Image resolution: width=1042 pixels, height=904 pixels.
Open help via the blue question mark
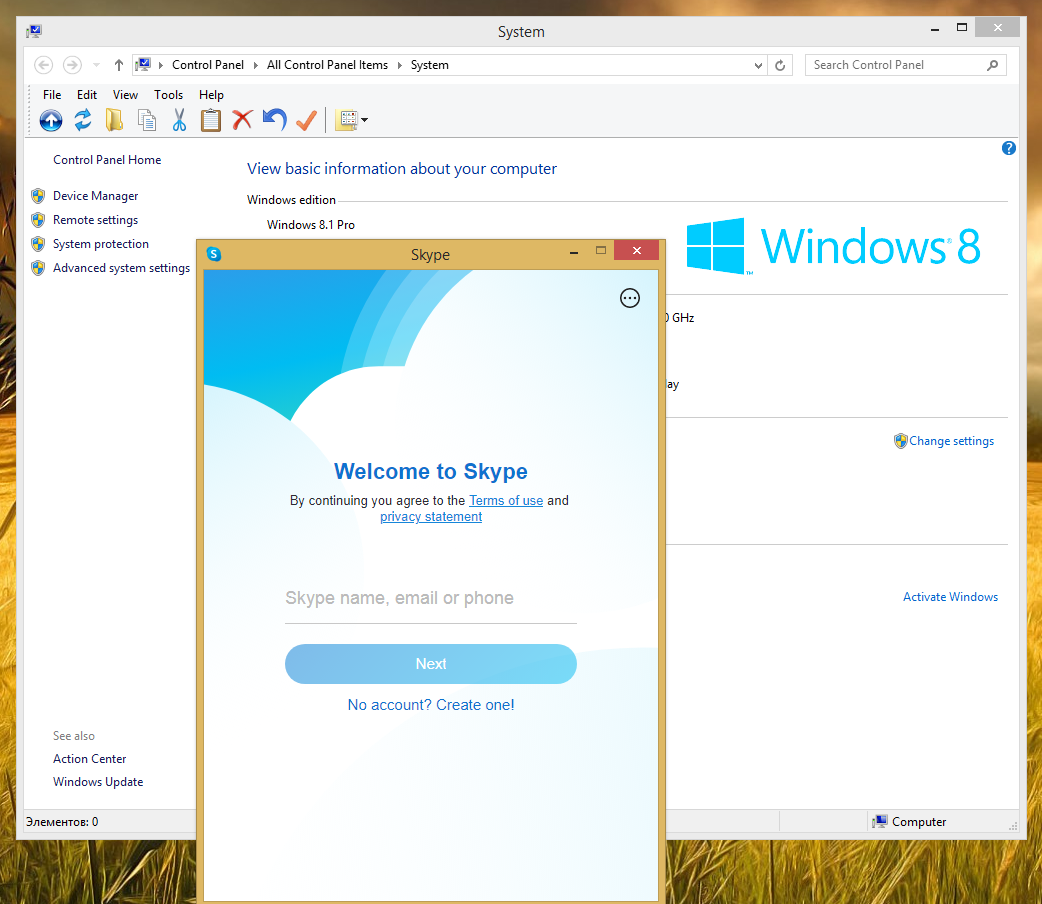1008,148
